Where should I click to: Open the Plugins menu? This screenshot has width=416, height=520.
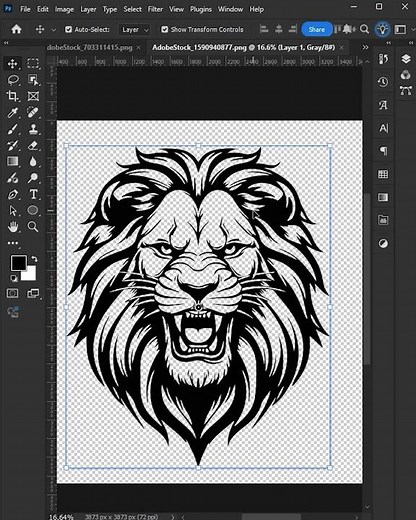(x=201, y=9)
